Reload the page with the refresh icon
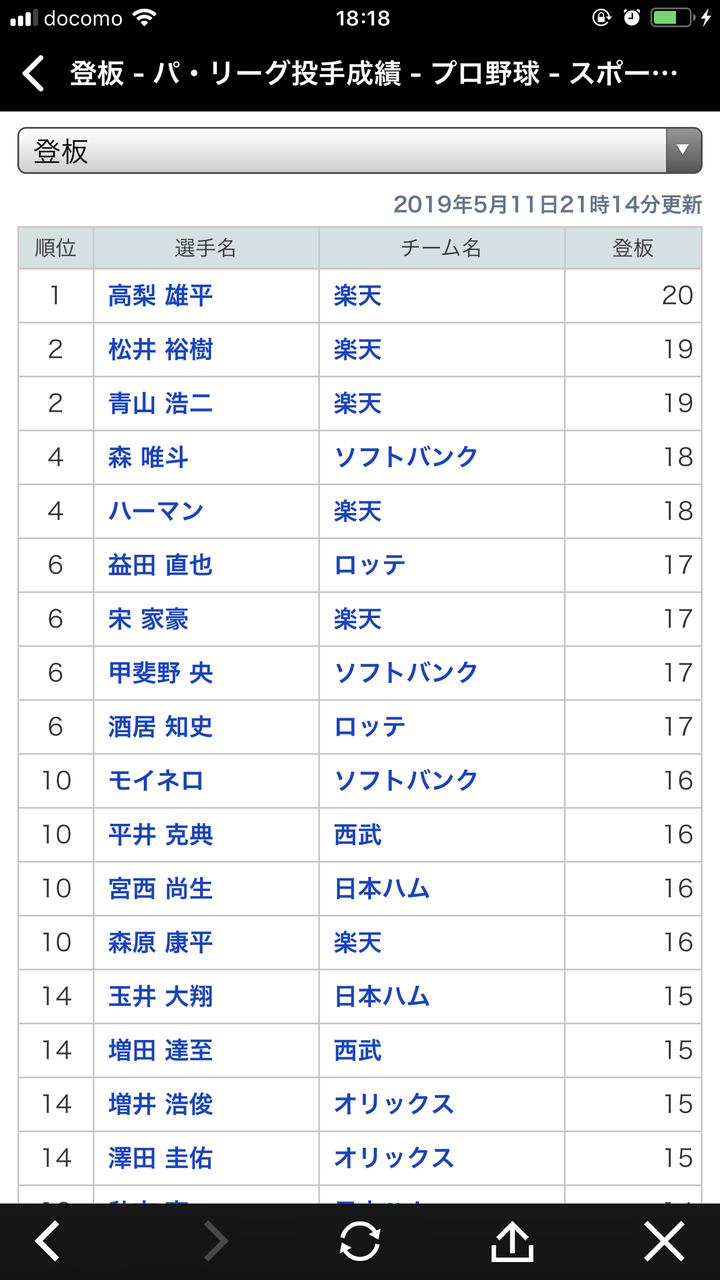Image resolution: width=720 pixels, height=1280 pixels. (360, 1241)
